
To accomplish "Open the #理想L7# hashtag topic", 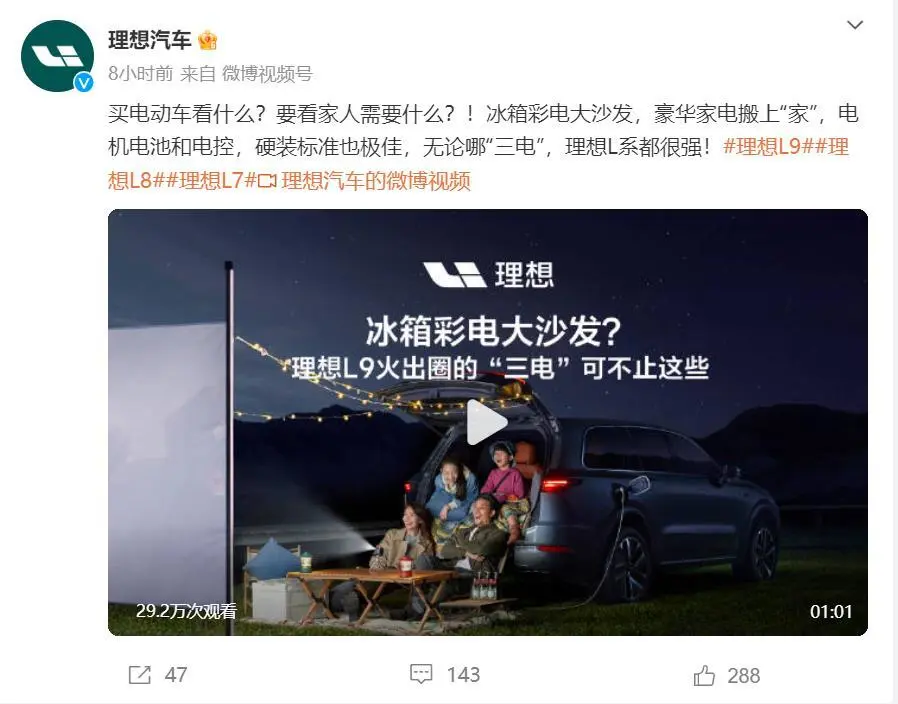I will tap(211, 180).
